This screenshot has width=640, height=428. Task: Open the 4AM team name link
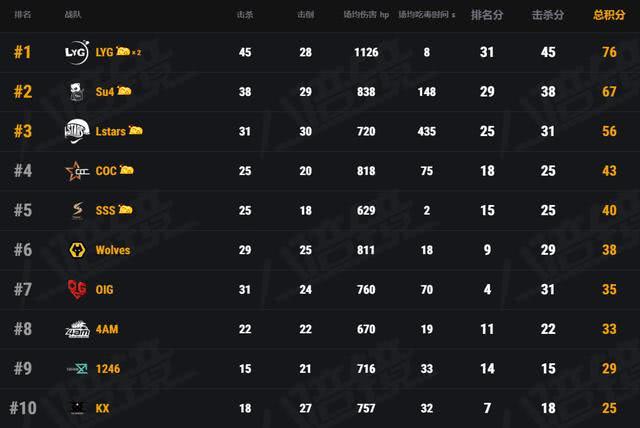pyautogui.click(x=107, y=329)
